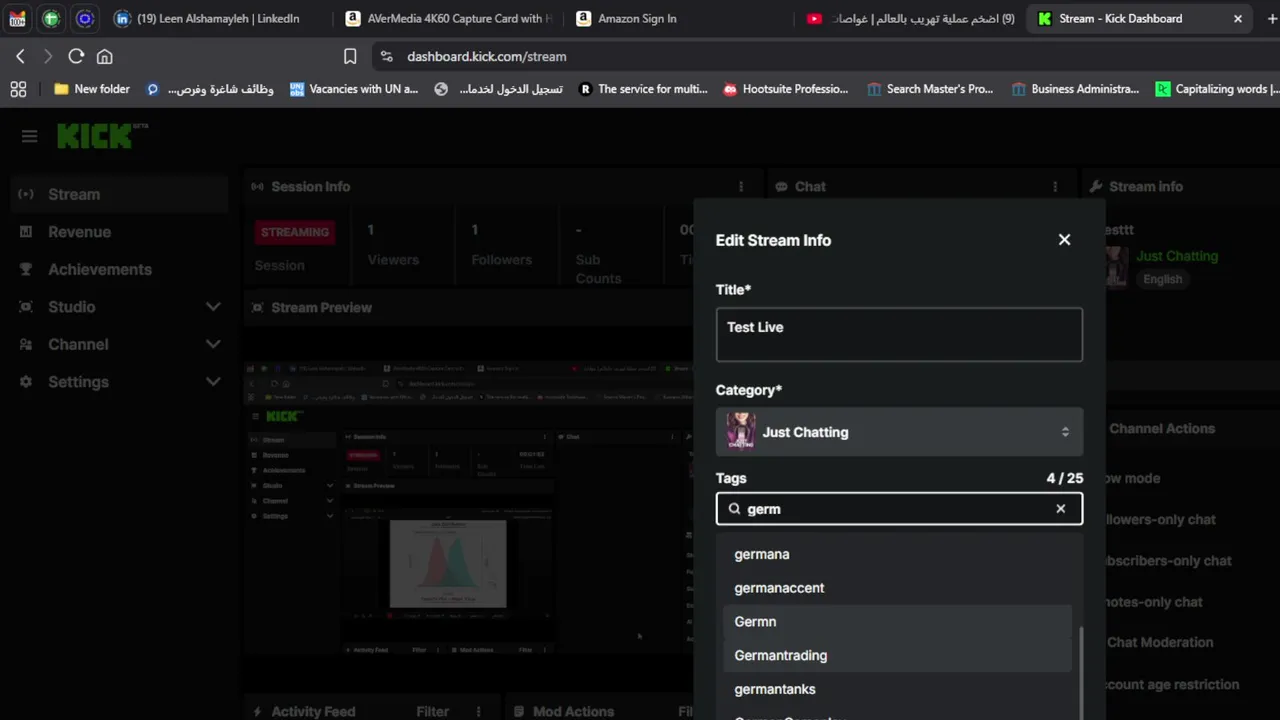Open the Session Info three-dot menu
The height and width of the screenshot is (720, 1280).
(741, 187)
